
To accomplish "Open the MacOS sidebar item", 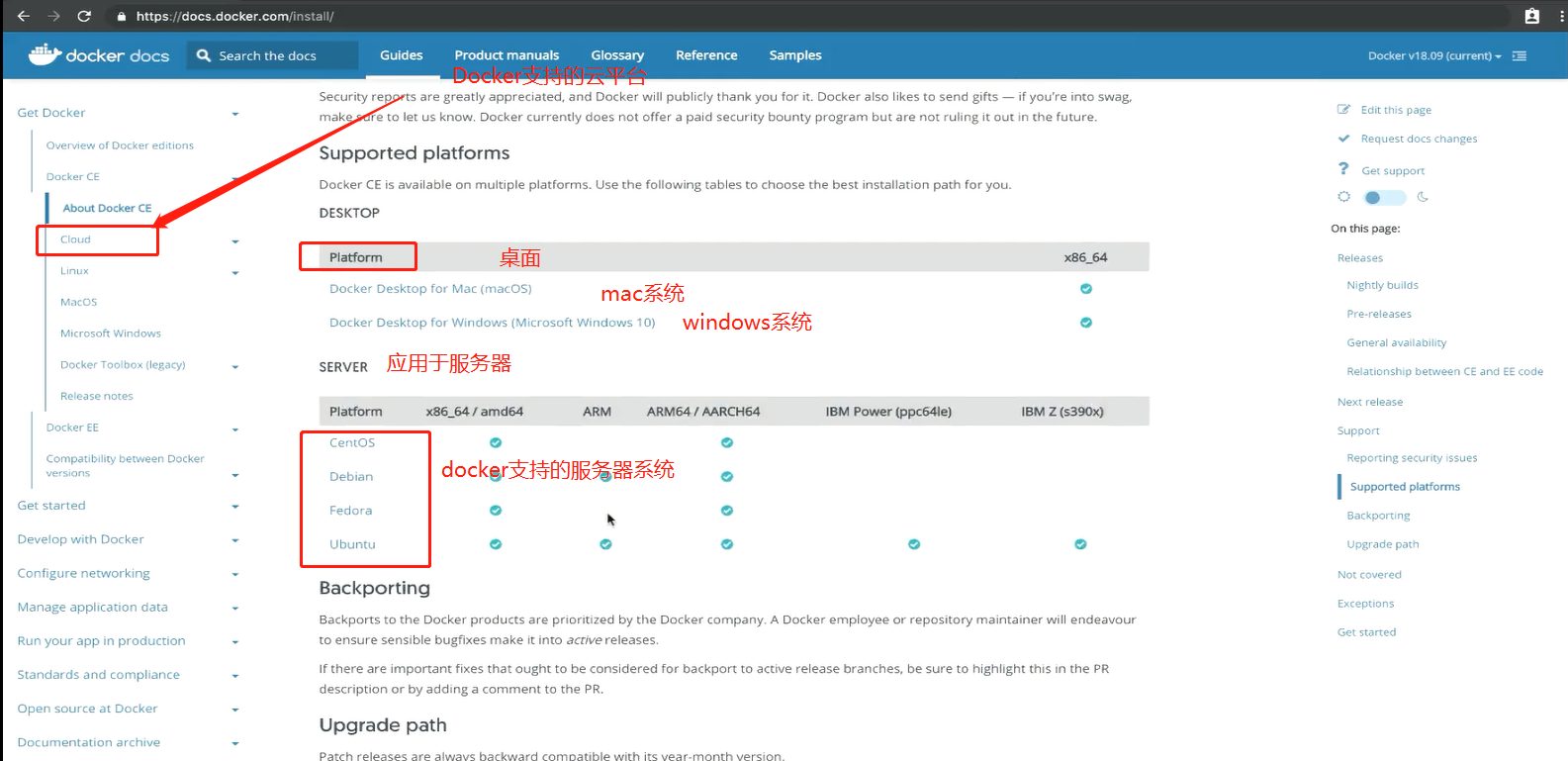I will coord(78,302).
